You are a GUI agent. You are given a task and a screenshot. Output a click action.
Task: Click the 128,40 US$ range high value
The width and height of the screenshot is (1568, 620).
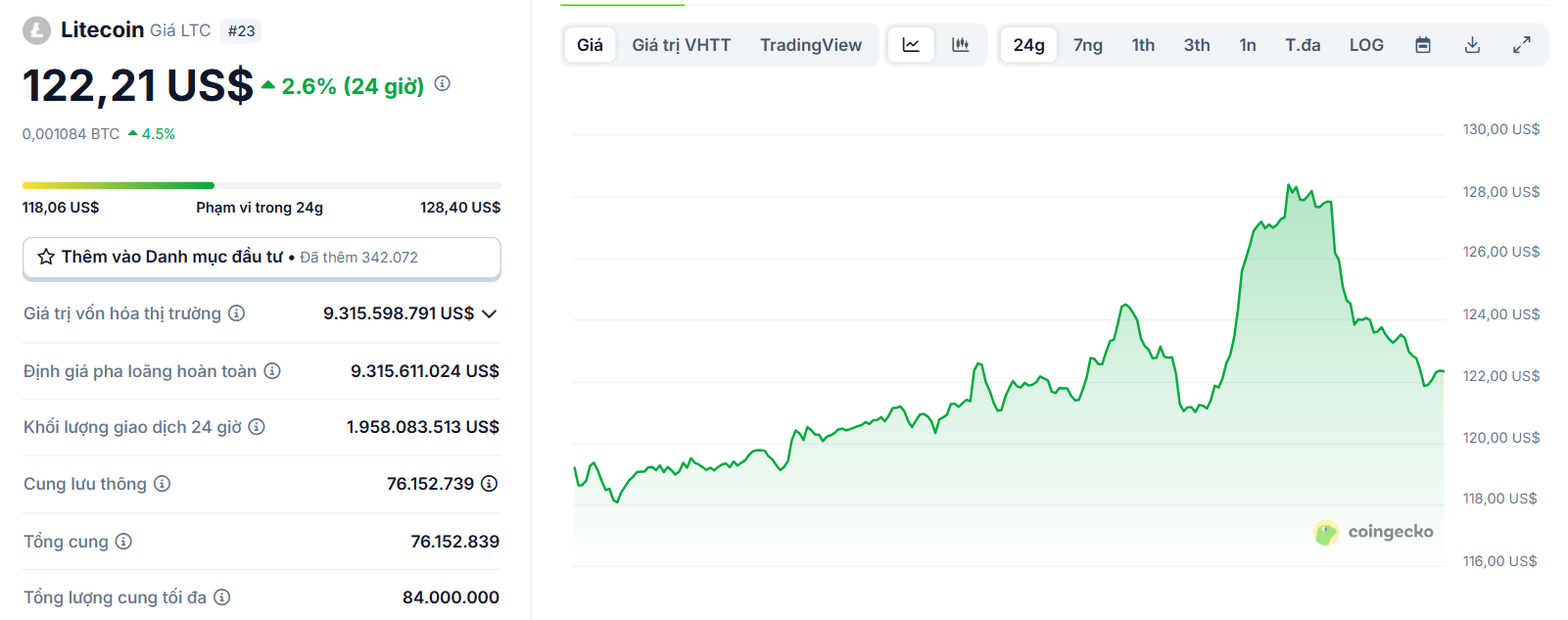pyautogui.click(x=460, y=208)
